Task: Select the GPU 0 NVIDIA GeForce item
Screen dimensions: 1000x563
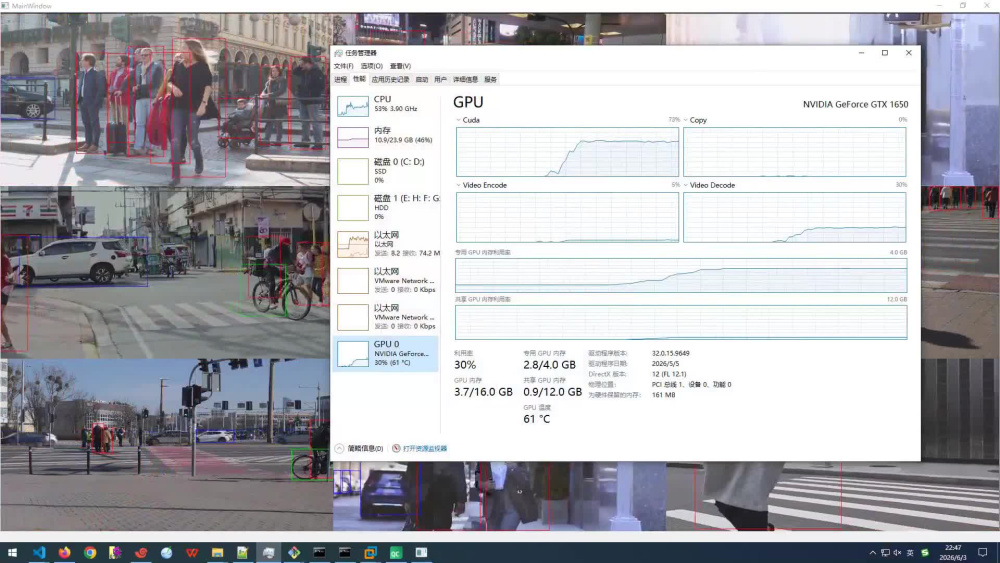Action: tap(386, 353)
